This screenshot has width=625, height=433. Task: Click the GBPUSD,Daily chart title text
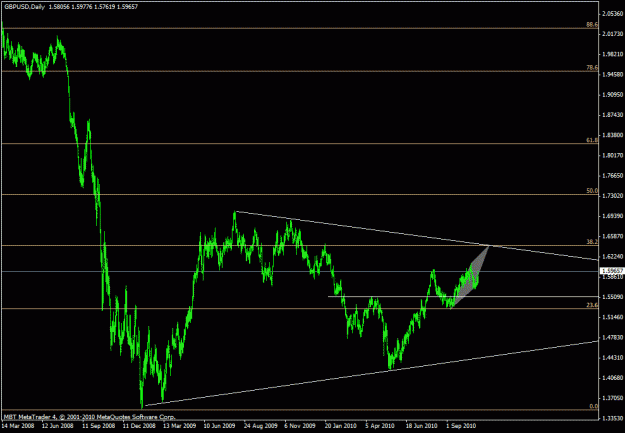coord(24,7)
